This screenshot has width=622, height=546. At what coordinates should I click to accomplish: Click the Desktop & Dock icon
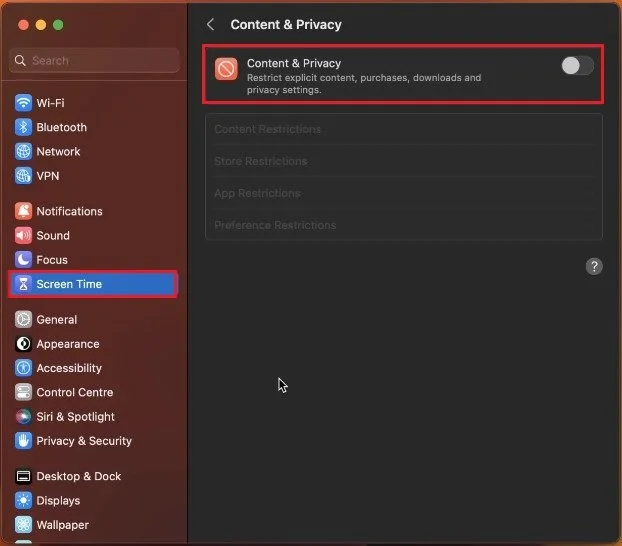(x=23, y=476)
